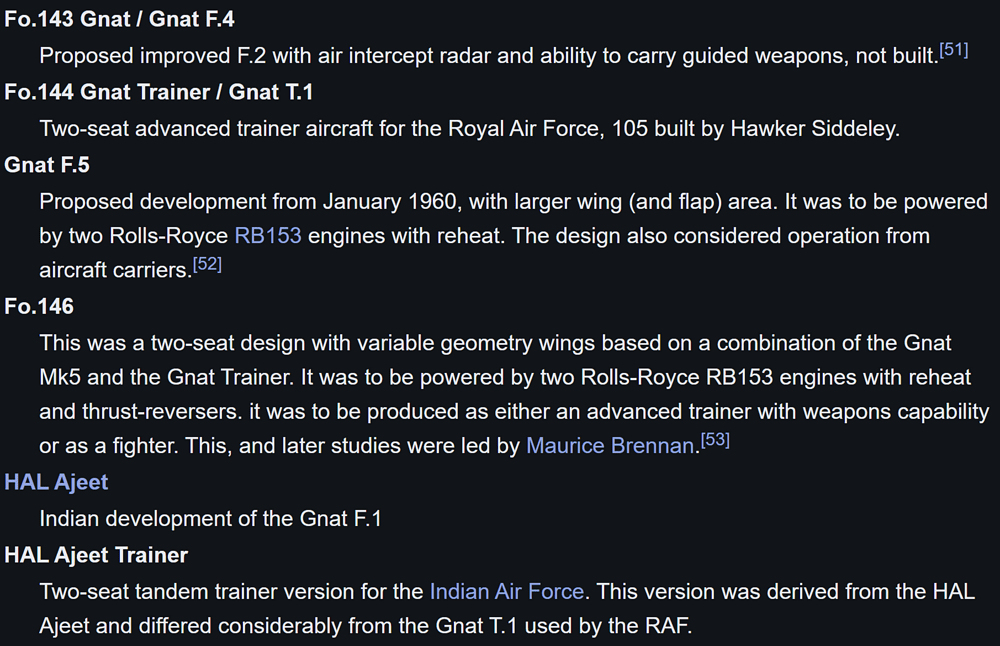Click the HAL Ajeet Trainer heading
This screenshot has width=1000, height=646.
point(96,555)
